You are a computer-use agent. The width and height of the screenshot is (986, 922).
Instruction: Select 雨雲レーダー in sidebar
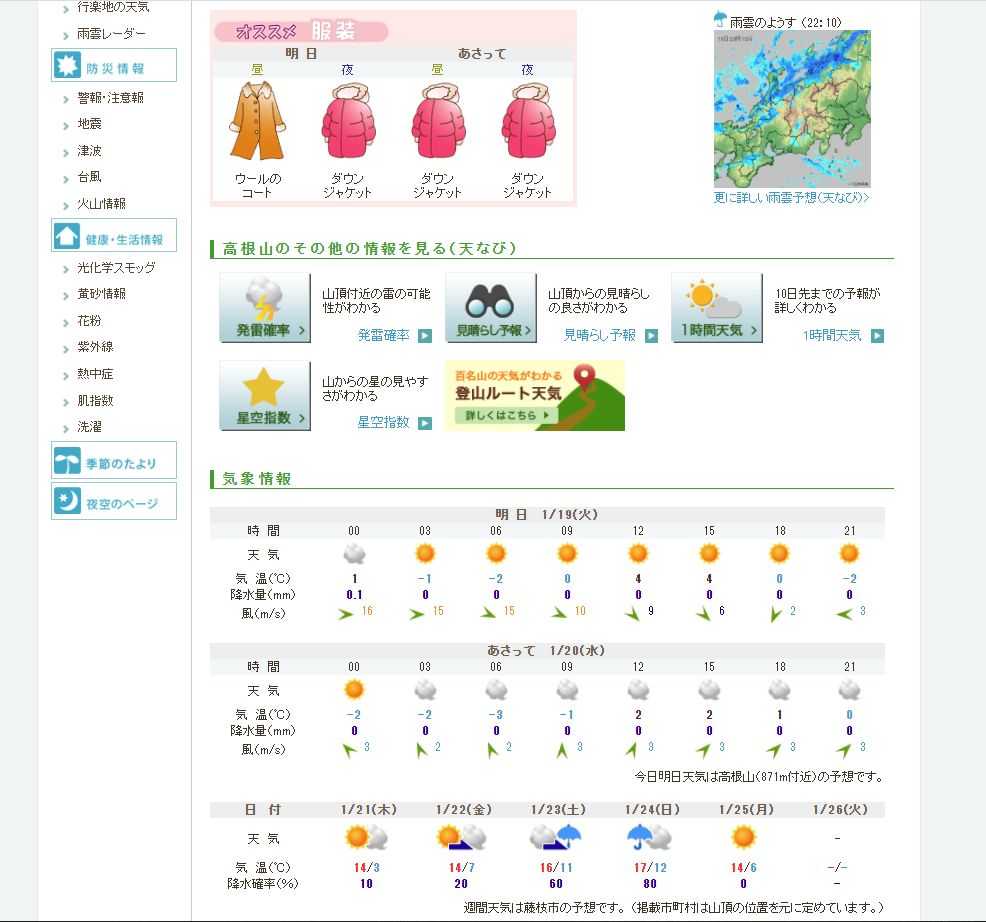click(x=111, y=34)
